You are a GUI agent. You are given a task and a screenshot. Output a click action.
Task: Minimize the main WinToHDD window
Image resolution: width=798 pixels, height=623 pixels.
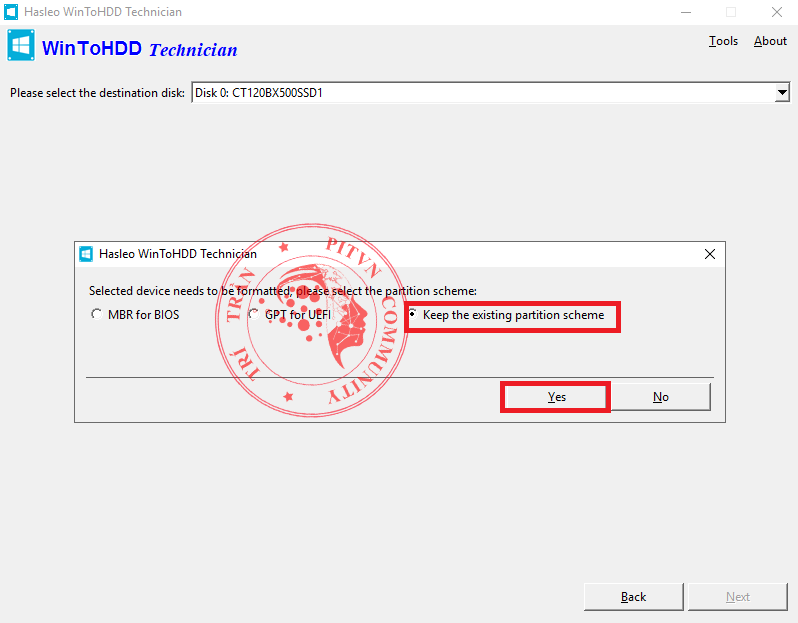coord(686,12)
